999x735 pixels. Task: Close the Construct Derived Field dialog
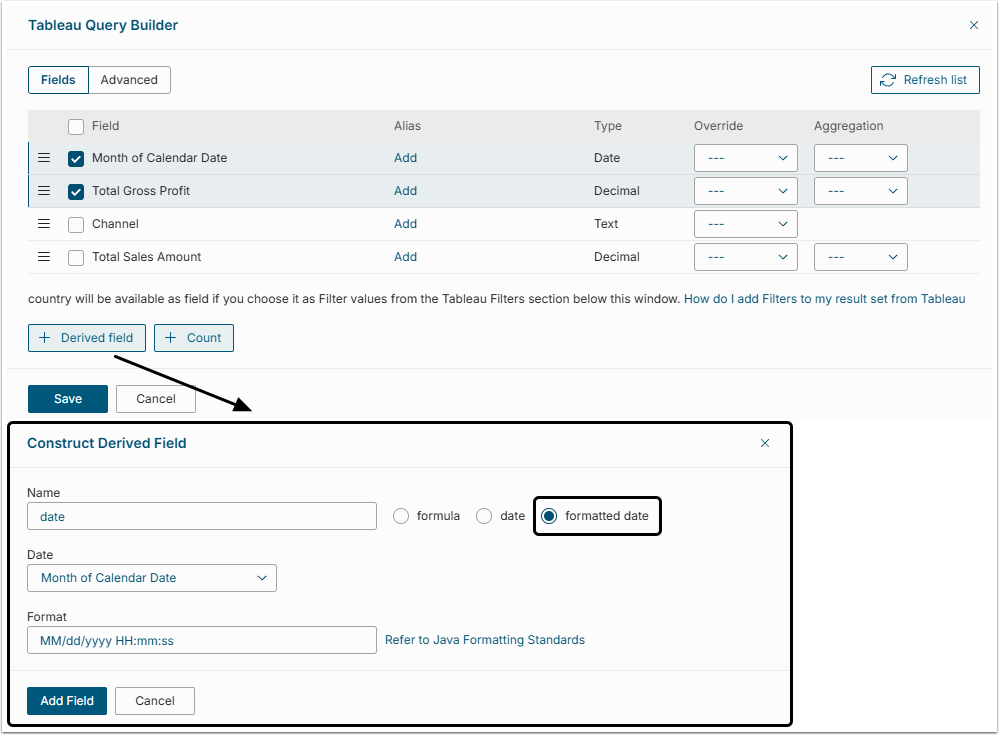pyautogui.click(x=765, y=443)
